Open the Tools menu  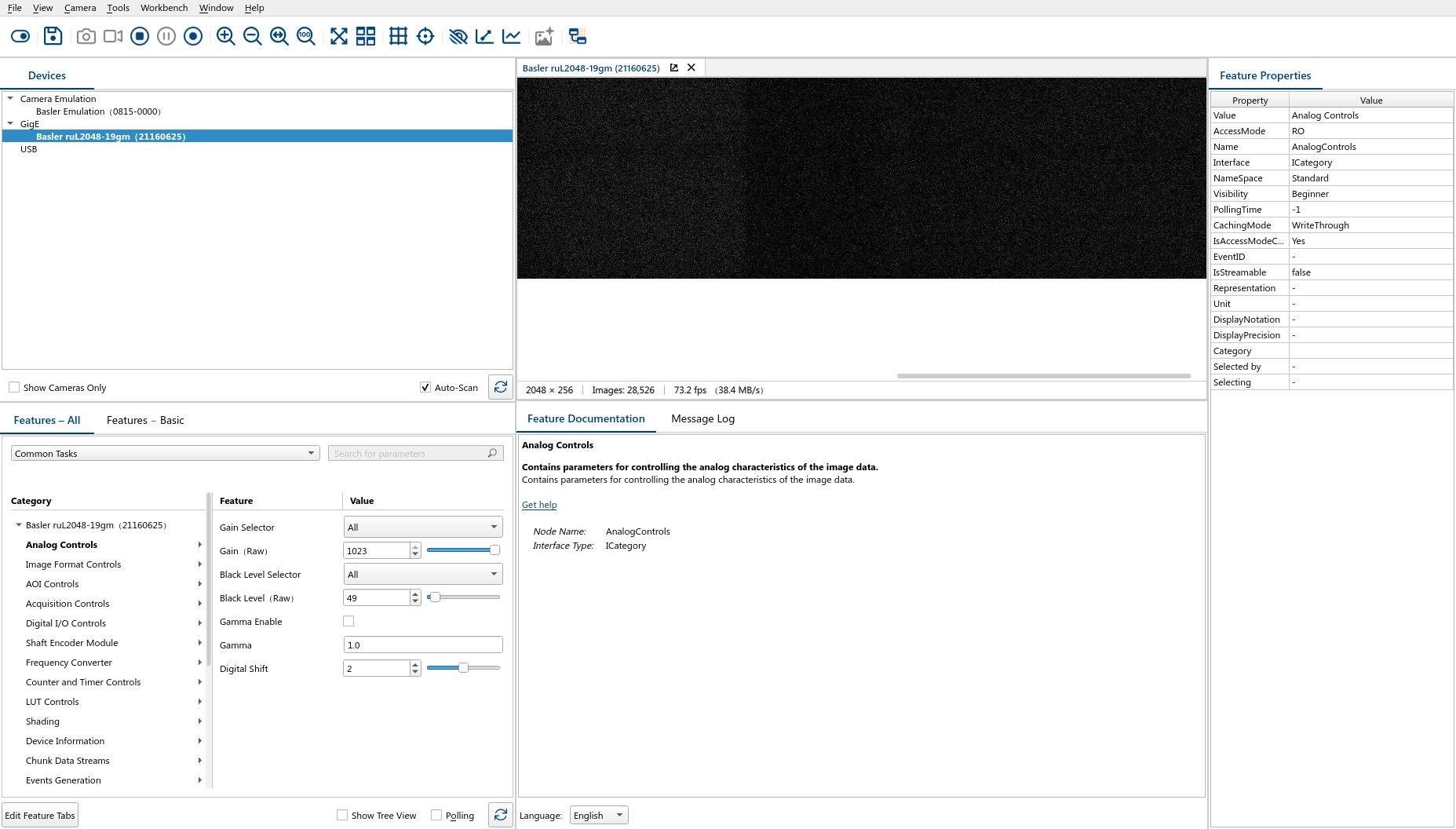click(x=118, y=8)
